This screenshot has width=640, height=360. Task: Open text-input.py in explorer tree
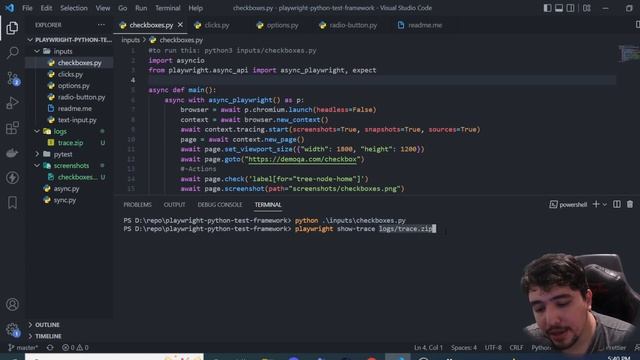click(69, 120)
